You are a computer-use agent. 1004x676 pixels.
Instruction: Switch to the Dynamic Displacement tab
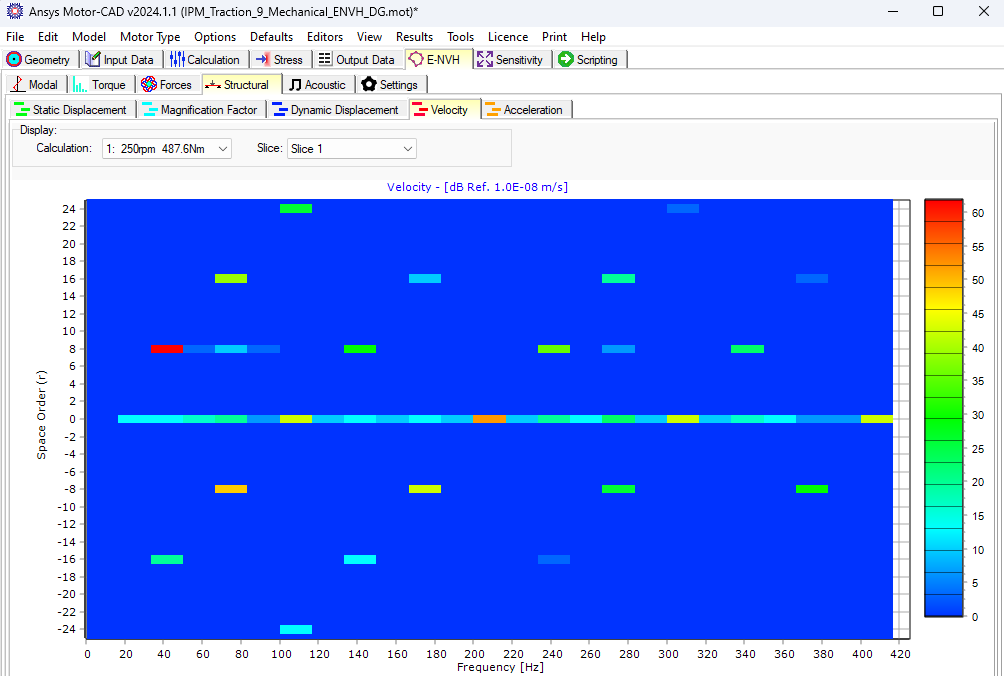(x=336, y=109)
